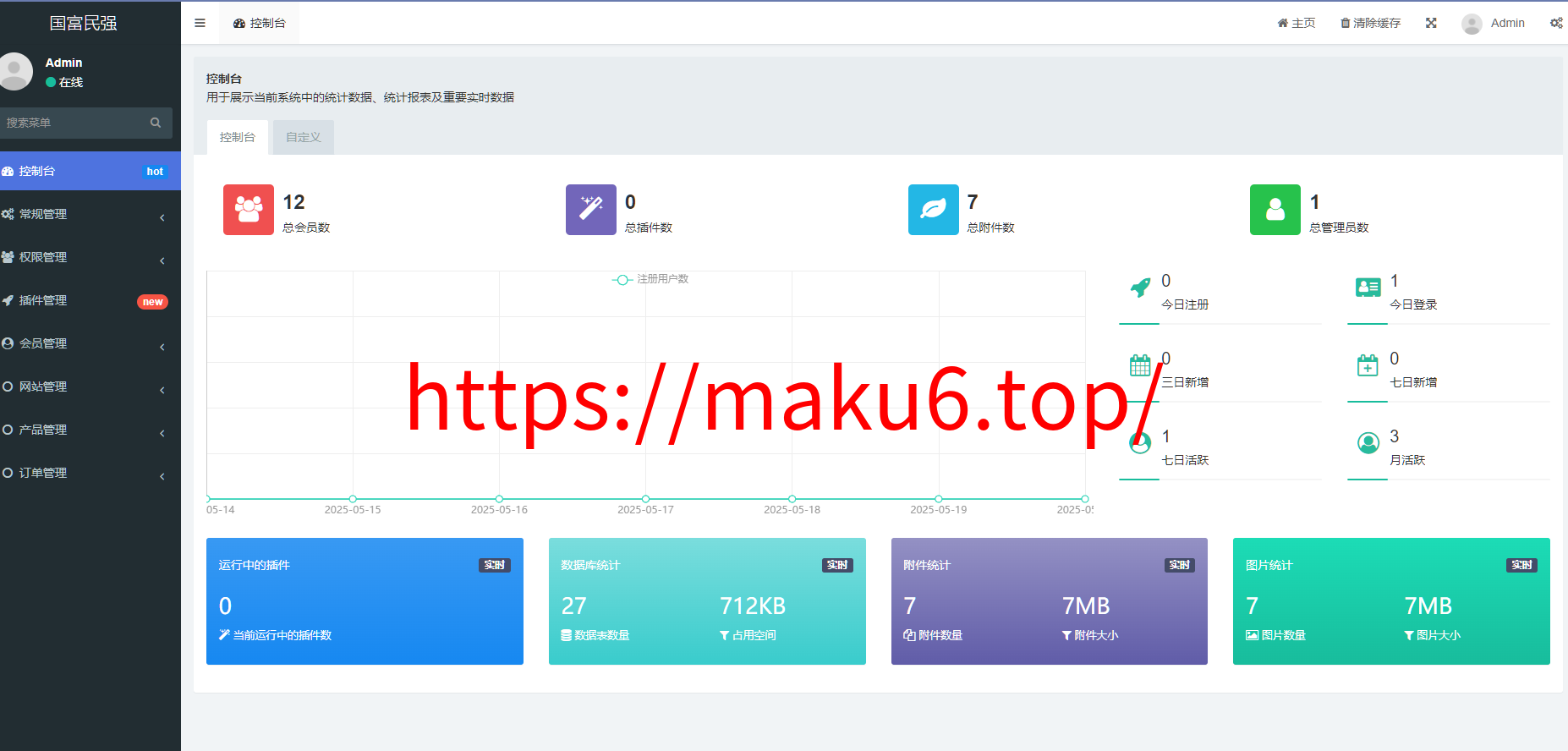The height and width of the screenshot is (751, 1568).
Task: Switch to the 控制台 content tab
Action: click(x=238, y=137)
